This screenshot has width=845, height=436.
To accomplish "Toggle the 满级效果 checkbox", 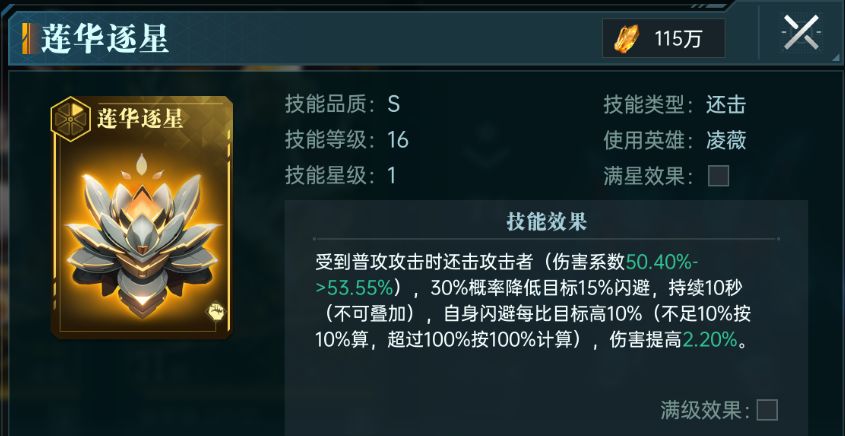I will click(767, 410).
